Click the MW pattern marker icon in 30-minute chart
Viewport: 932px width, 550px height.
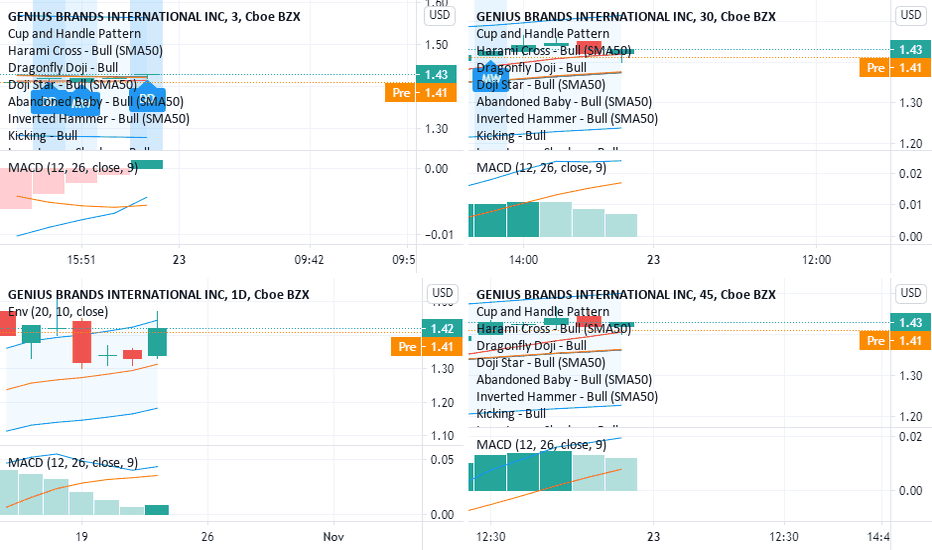(492, 75)
